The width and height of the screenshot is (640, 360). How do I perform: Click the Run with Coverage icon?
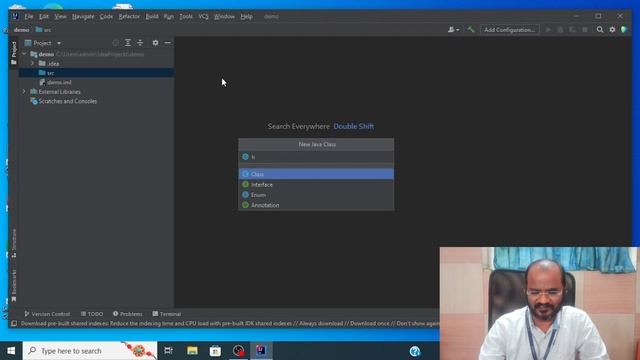coord(572,30)
